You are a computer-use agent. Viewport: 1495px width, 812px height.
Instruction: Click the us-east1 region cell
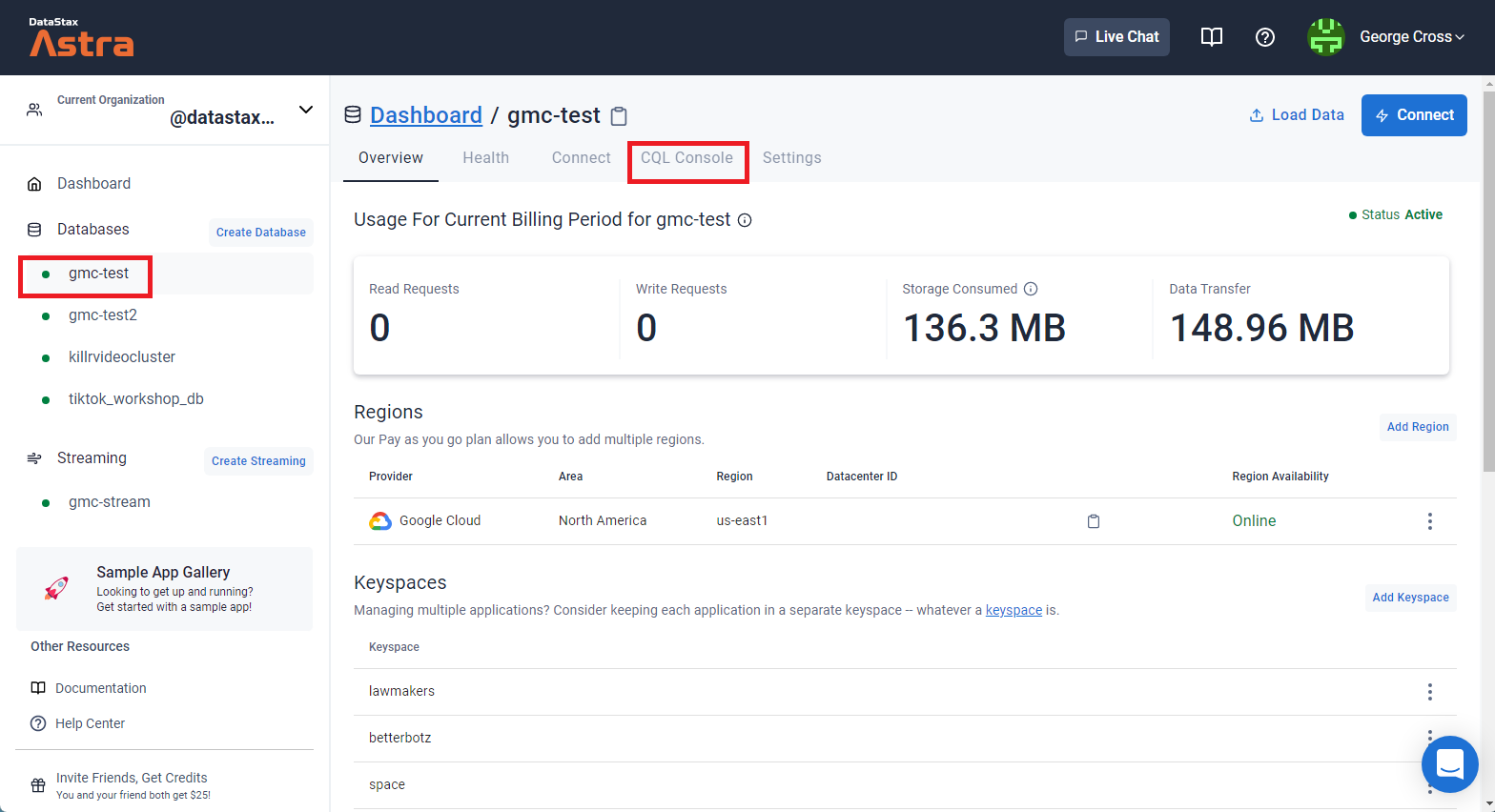(742, 520)
